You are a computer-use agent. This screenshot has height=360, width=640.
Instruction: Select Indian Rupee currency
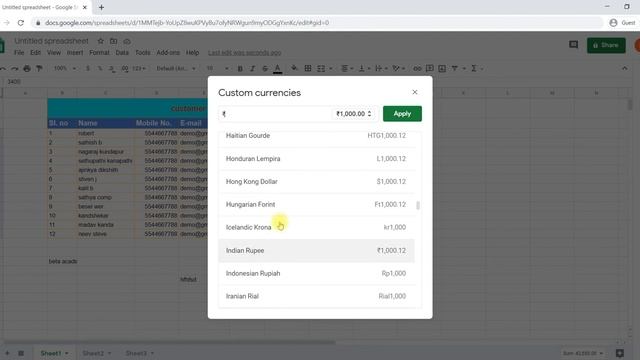[316, 251]
